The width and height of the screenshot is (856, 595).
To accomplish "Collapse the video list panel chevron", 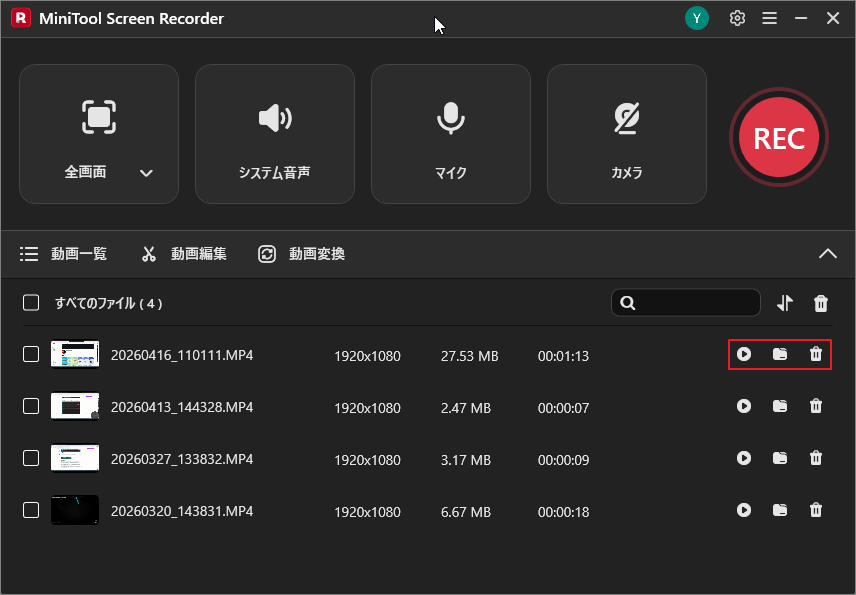I will [x=828, y=253].
